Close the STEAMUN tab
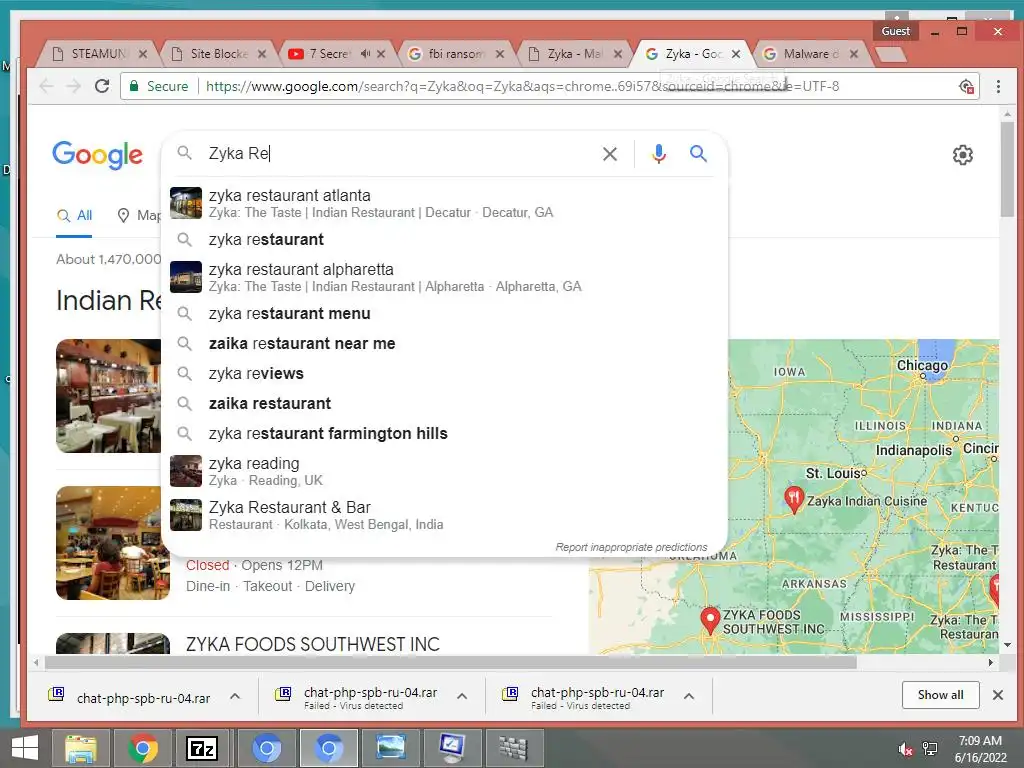The image size is (1024, 768). pyautogui.click(x=143, y=54)
